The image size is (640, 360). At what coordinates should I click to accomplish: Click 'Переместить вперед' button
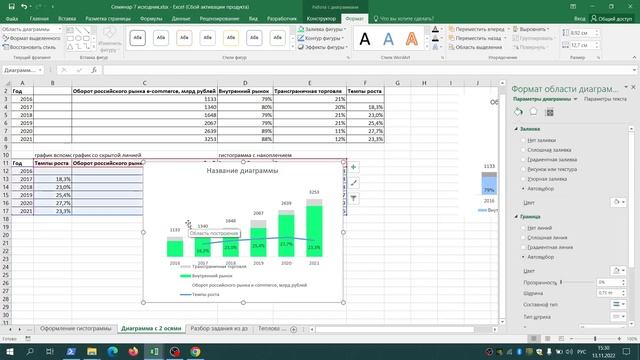[476, 29]
